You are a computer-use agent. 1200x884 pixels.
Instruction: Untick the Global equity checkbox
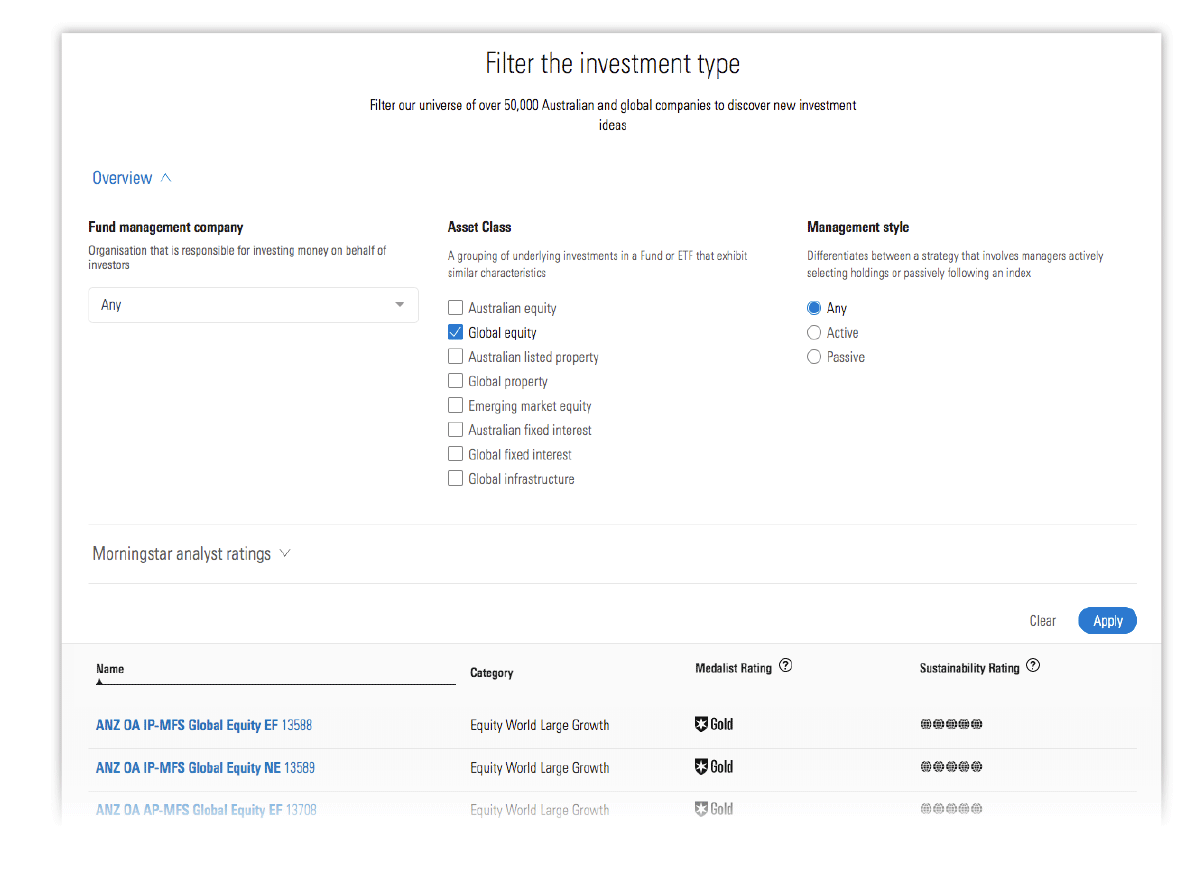click(456, 333)
